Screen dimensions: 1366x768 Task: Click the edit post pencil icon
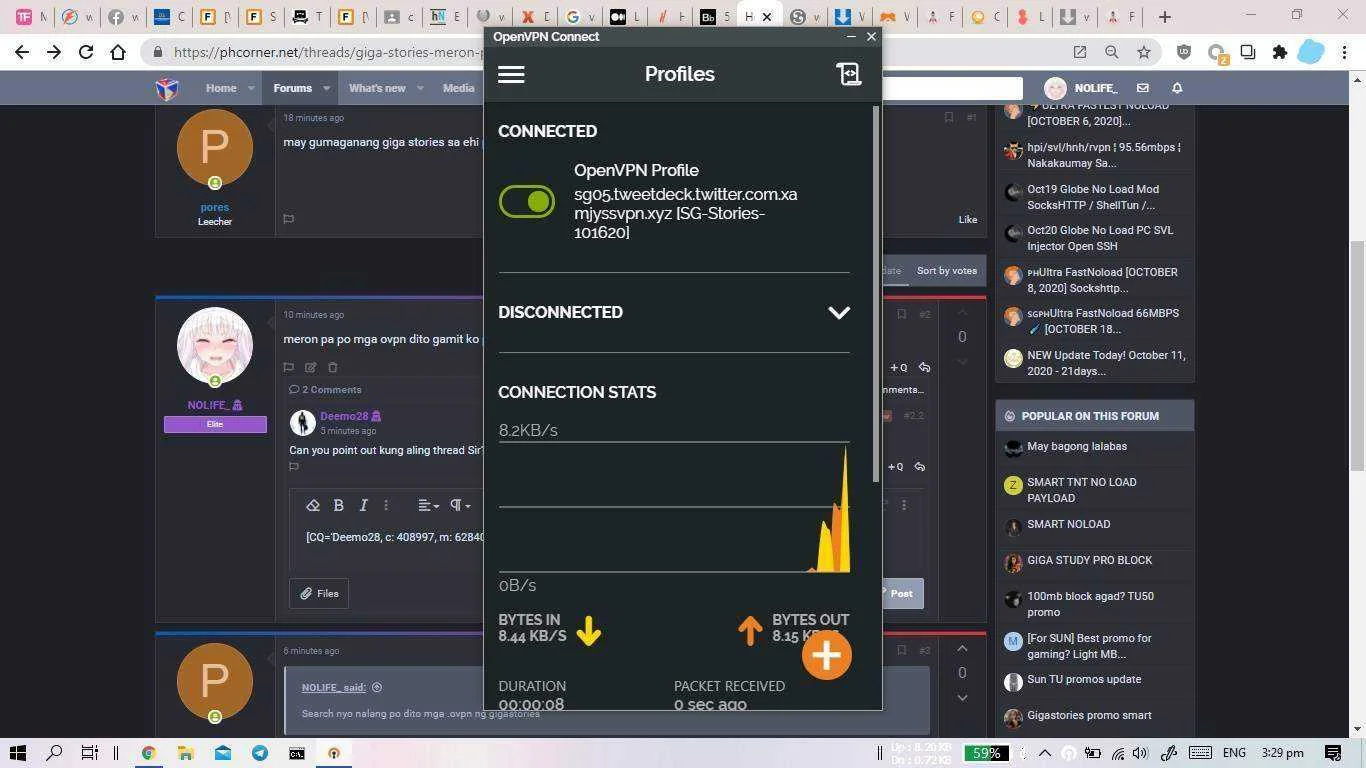(310, 367)
